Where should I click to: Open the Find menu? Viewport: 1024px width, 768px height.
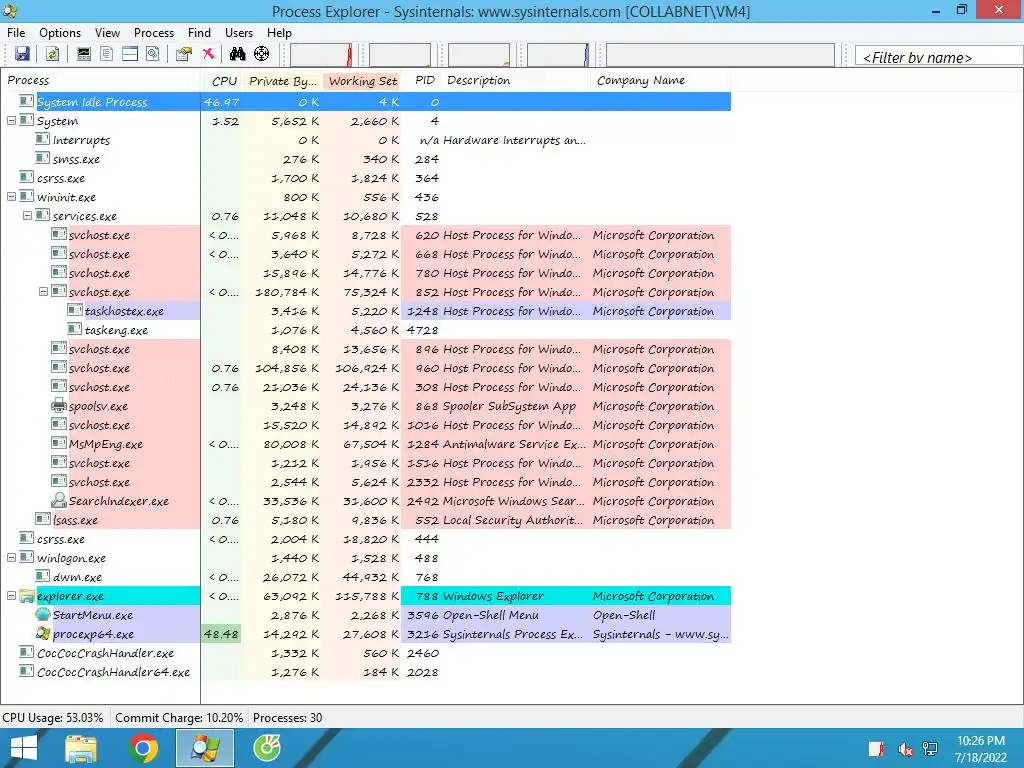coord(199,33)
